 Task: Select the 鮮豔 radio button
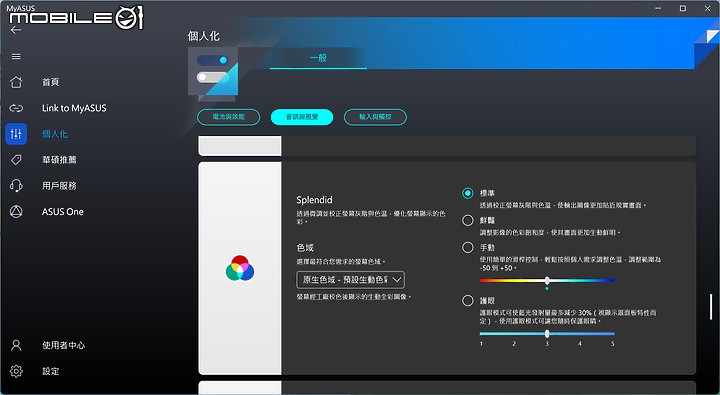click(x=467, y=220)
